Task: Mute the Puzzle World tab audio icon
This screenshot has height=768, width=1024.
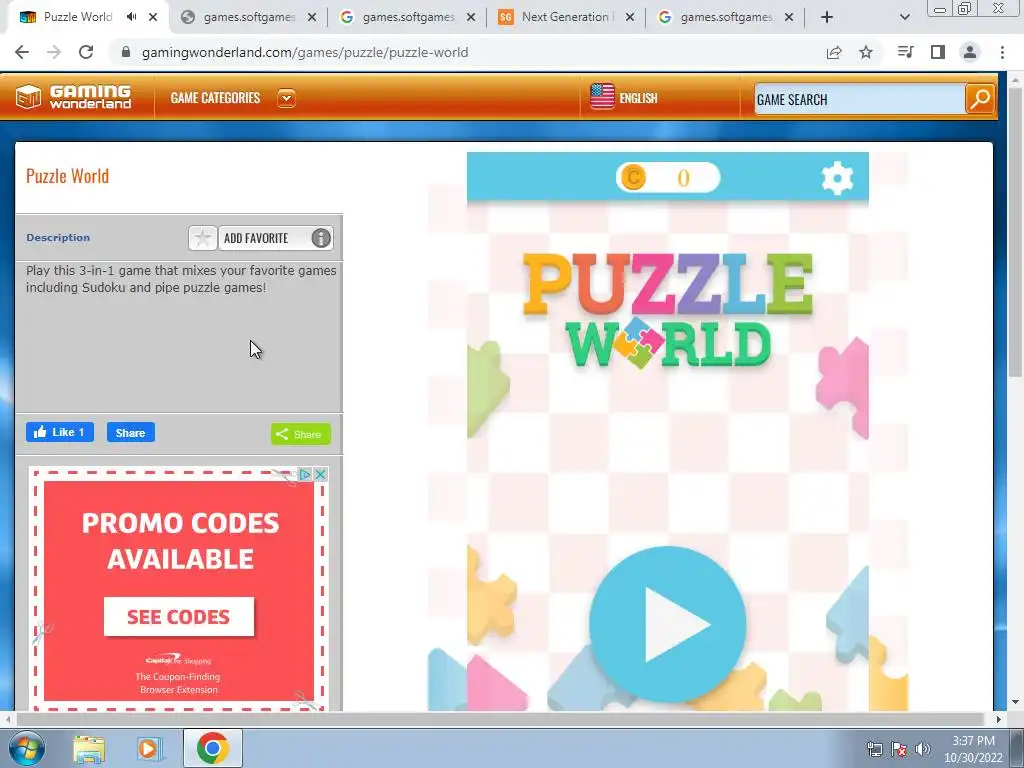Action: click(x=132, y=17)
